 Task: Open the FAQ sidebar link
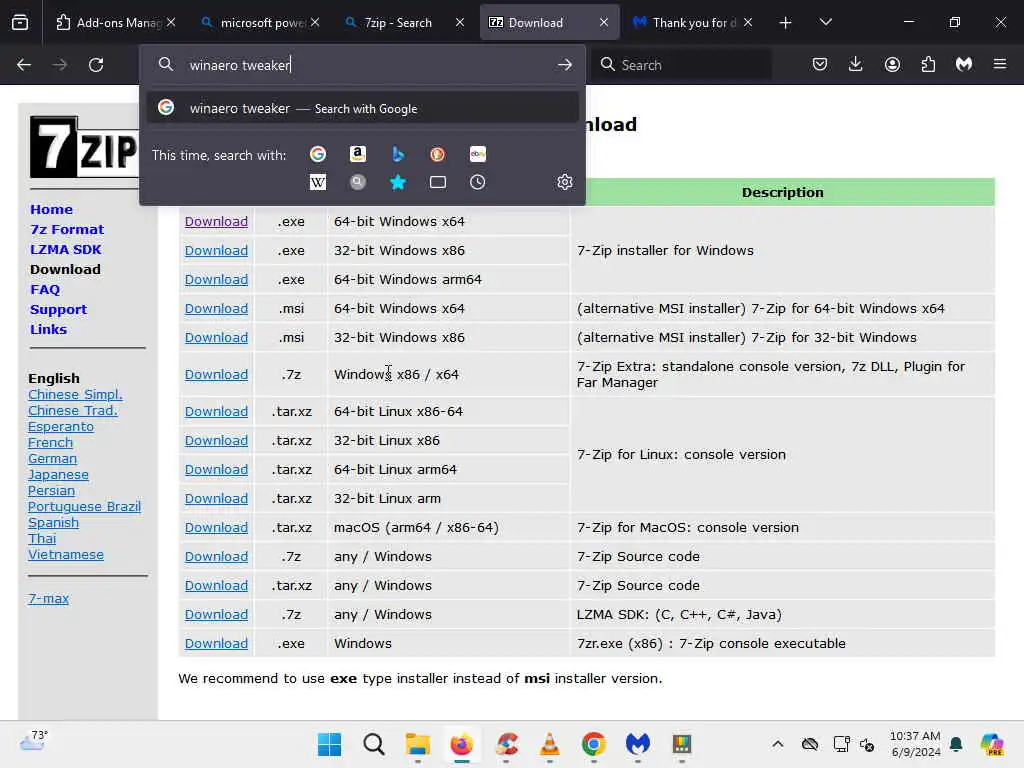tap(44, 289)
